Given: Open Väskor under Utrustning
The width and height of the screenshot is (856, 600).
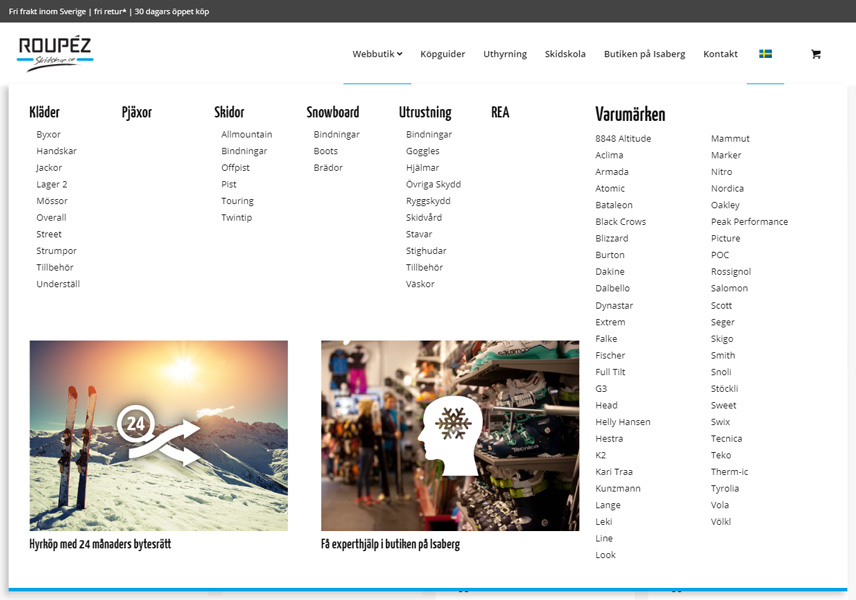Looking at the screenshot, I should click(420, 284).
